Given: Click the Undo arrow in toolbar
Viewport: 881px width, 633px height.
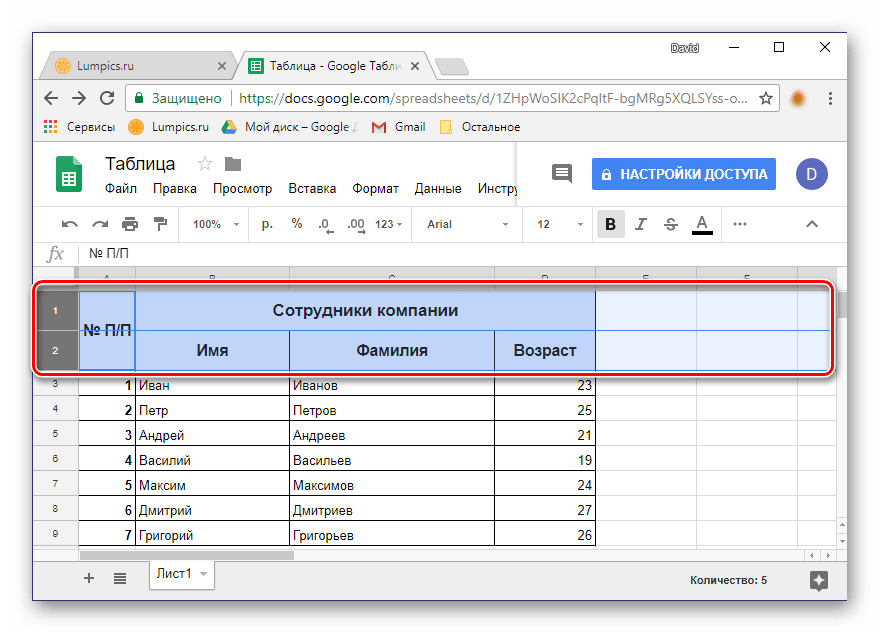Looking at the screenshot, I should click(69, 224).
